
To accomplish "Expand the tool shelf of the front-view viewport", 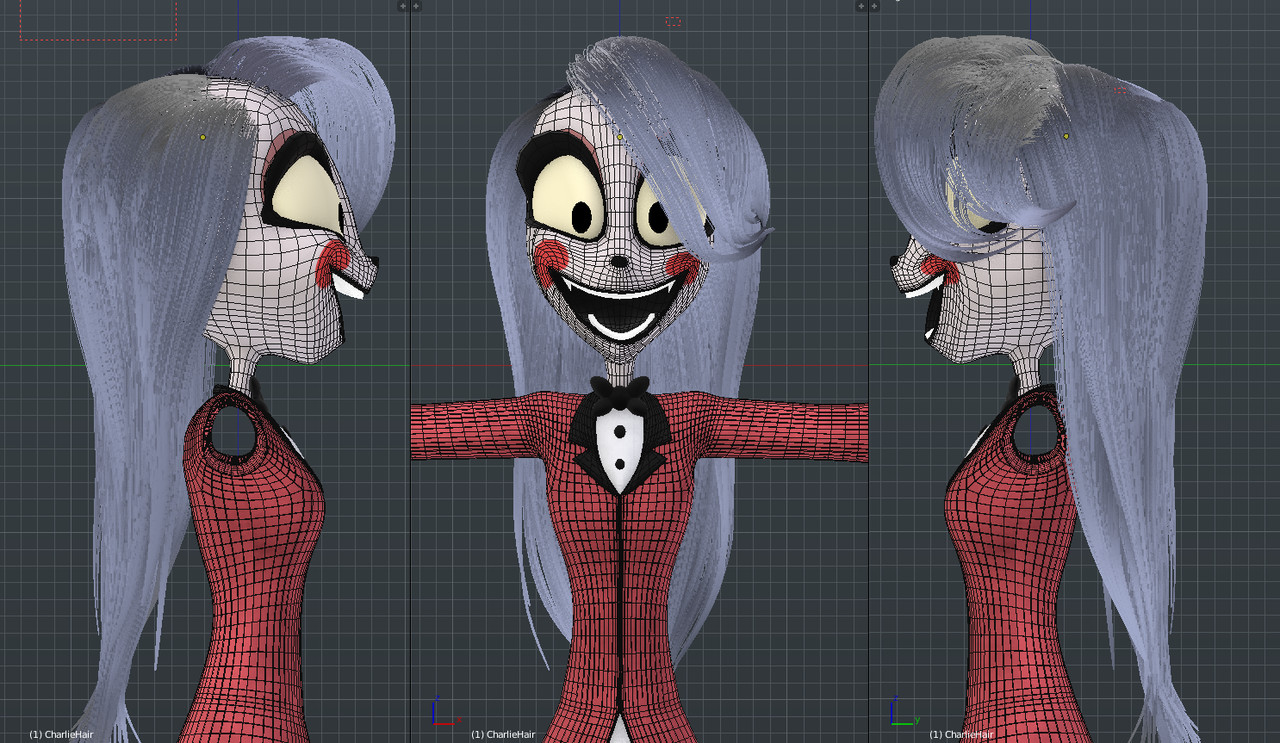I will click(416, 6).
